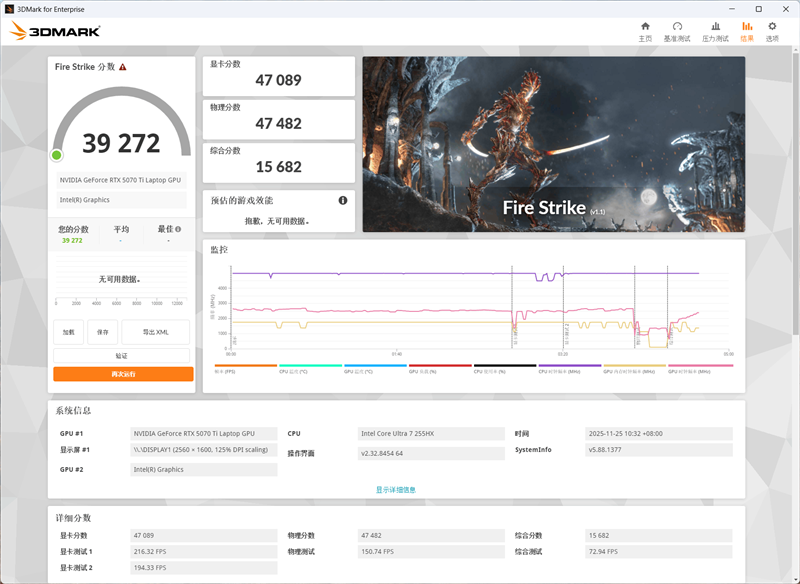Open the Home (主页) tab
This screenshot has height=584, width=800.
coord(645,31)
